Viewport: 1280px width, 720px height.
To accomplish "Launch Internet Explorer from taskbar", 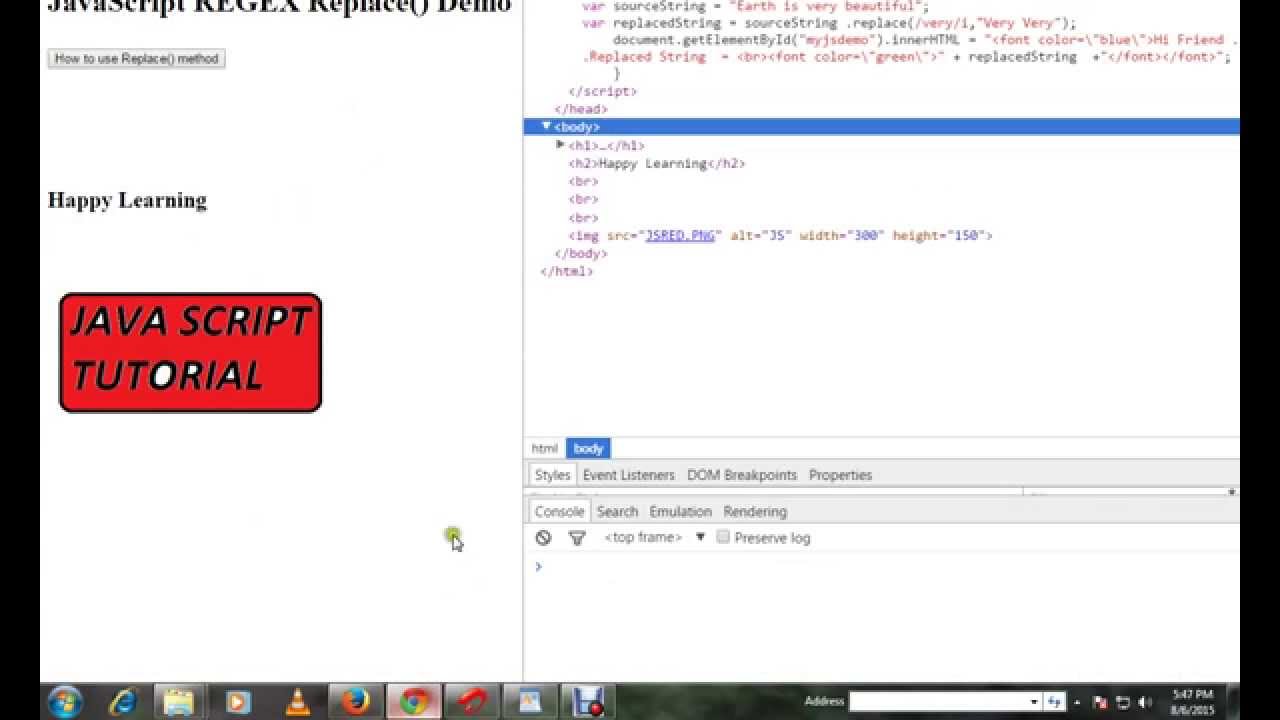I will 123,702.
